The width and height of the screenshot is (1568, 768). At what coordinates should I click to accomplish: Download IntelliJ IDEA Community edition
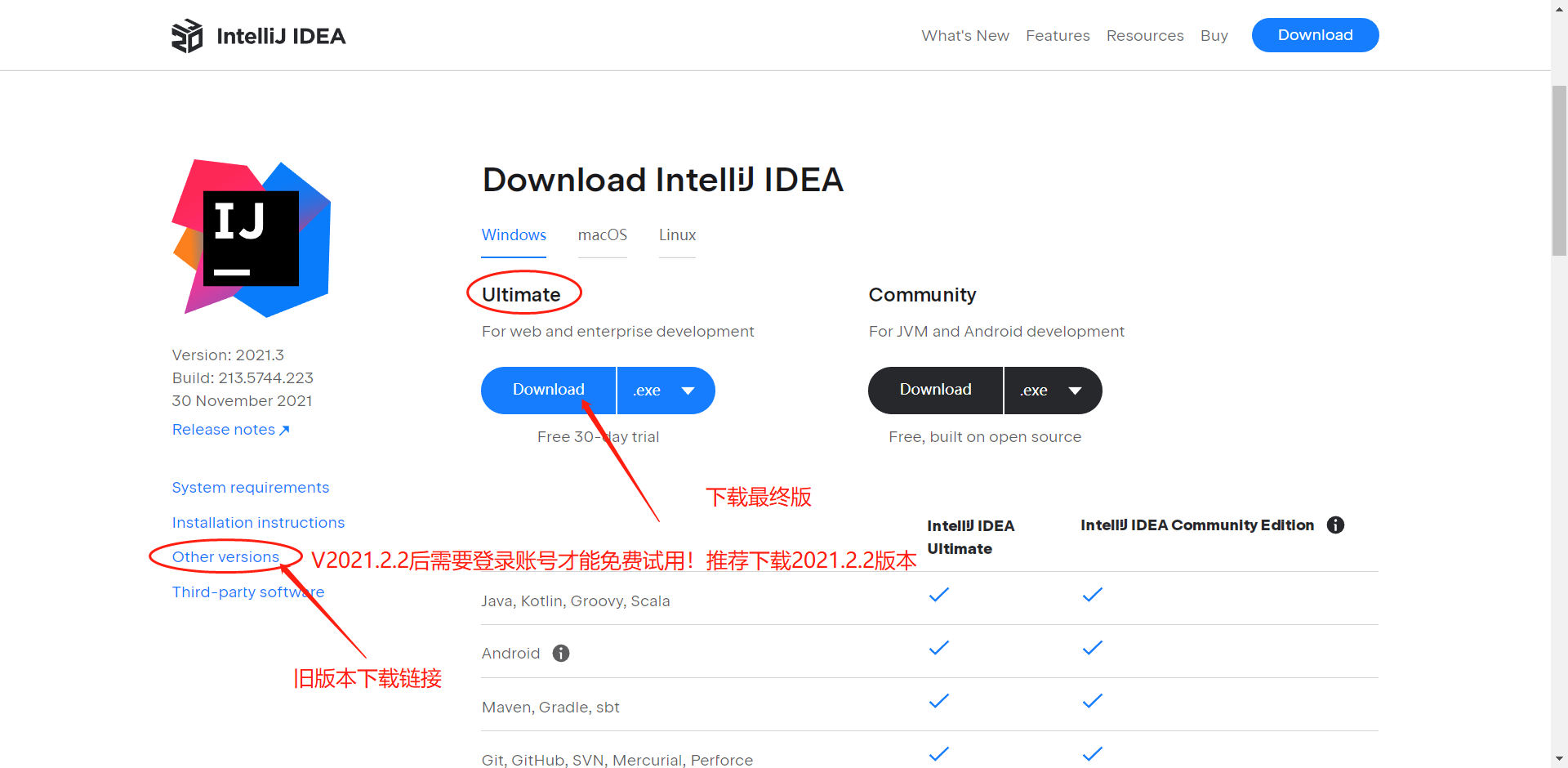935,390
